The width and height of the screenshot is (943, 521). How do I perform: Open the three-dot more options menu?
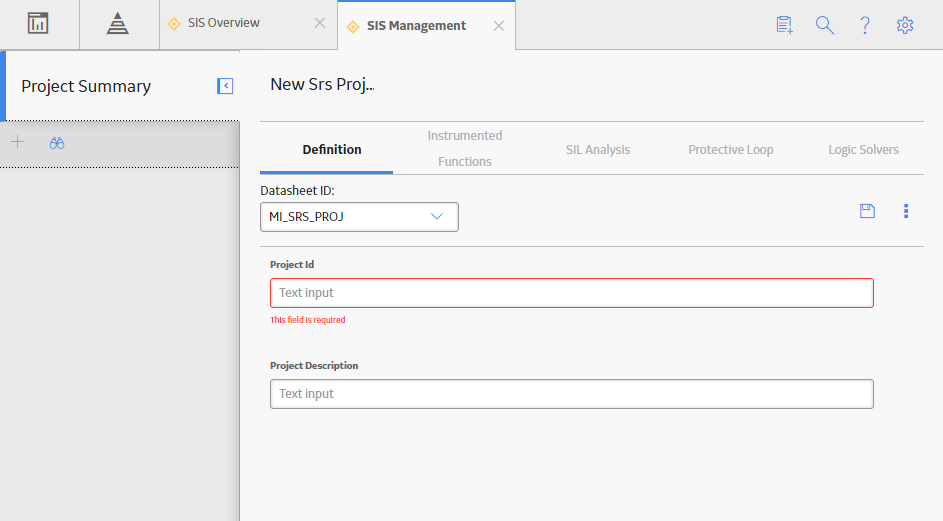click(906, 211)
